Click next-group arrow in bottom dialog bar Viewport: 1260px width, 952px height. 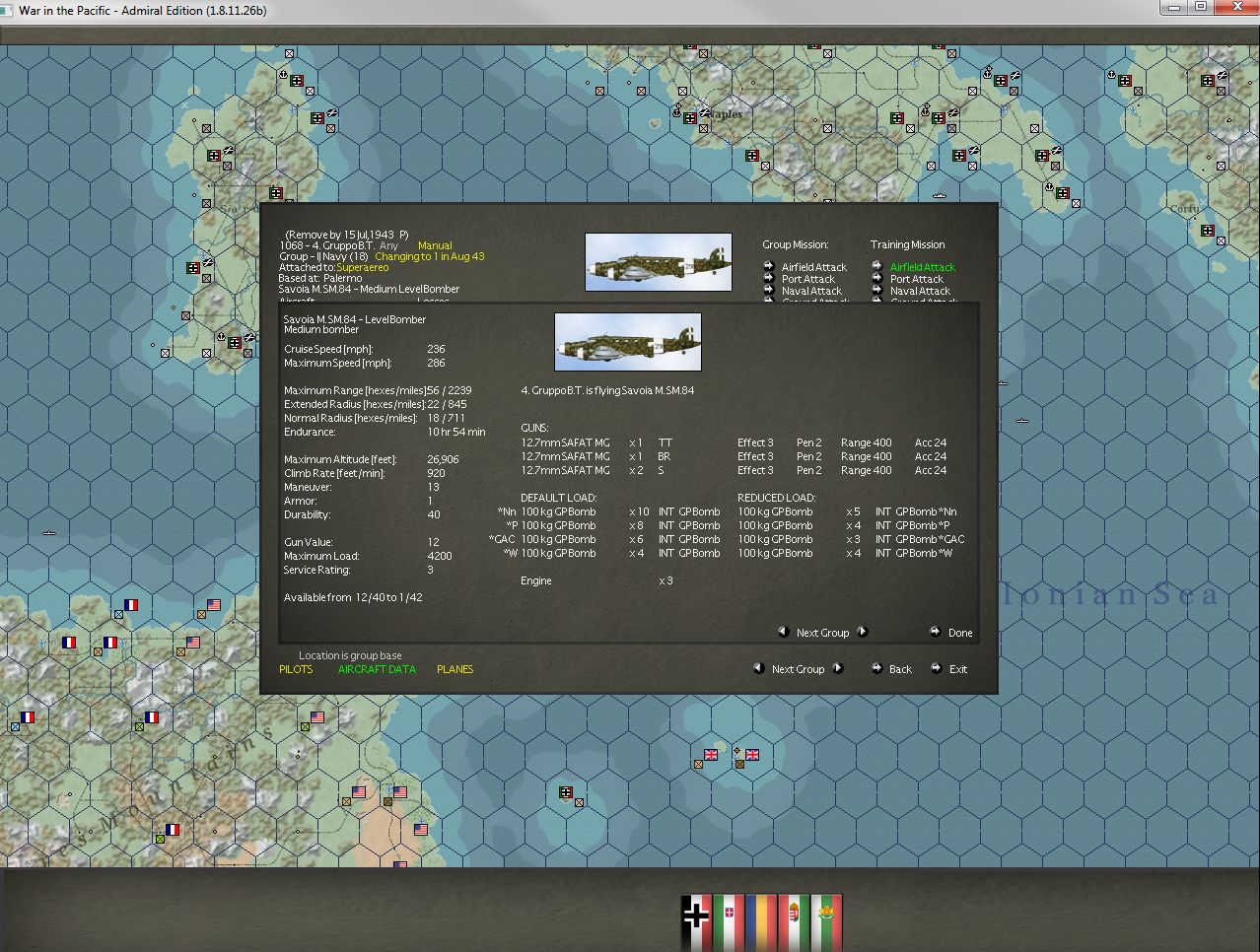click(837, 668)
